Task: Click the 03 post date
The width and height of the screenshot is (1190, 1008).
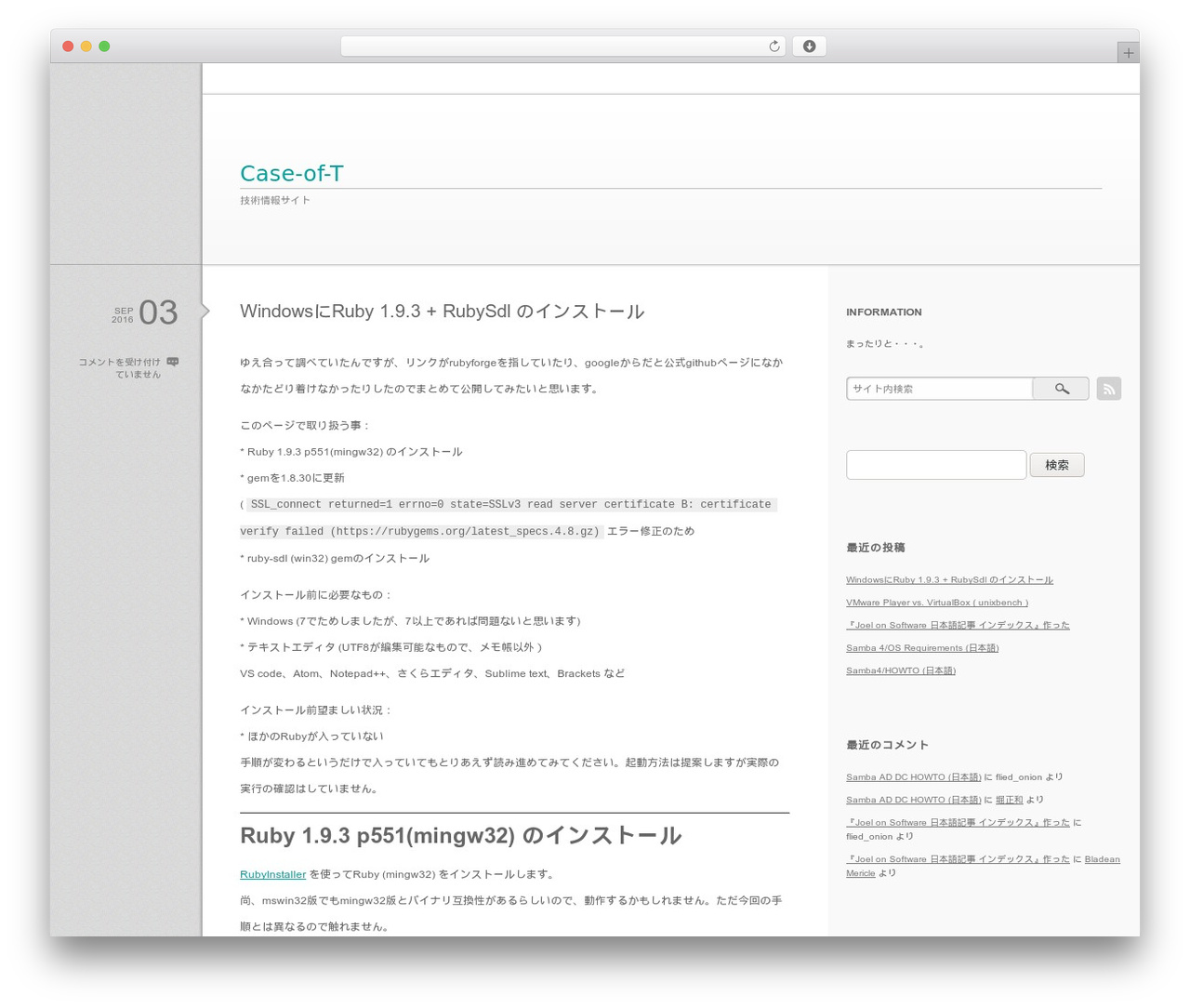Action: [x=158, y=312]
